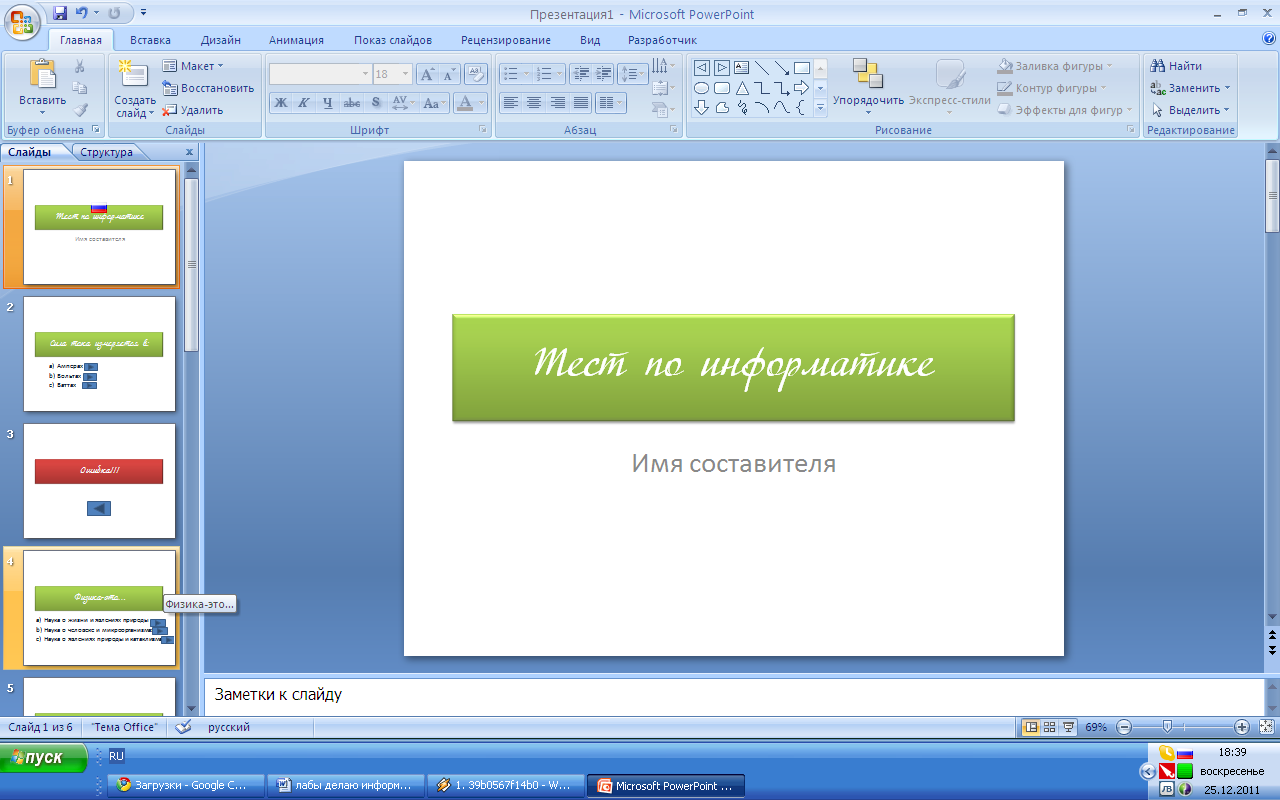Click the Вставить paste clipboard icon
1280x800 pixels.
42,75
